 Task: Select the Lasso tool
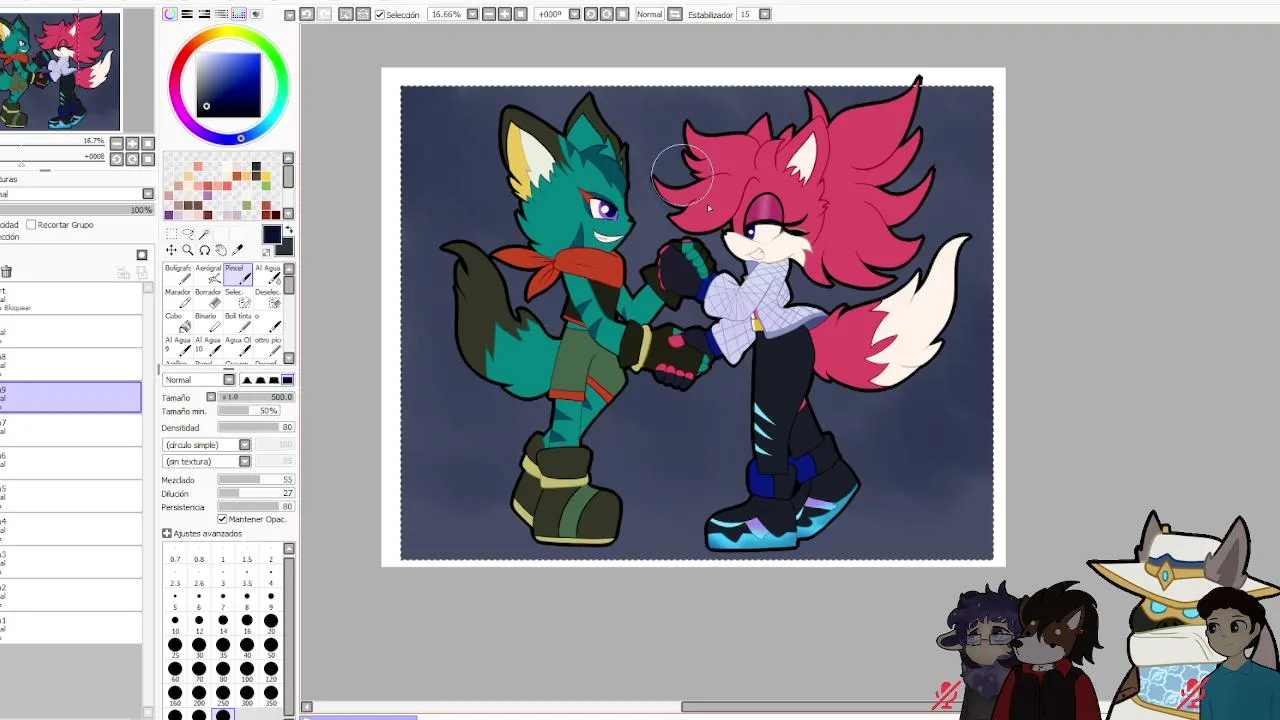pyautogui.click(x=188, y=234)
